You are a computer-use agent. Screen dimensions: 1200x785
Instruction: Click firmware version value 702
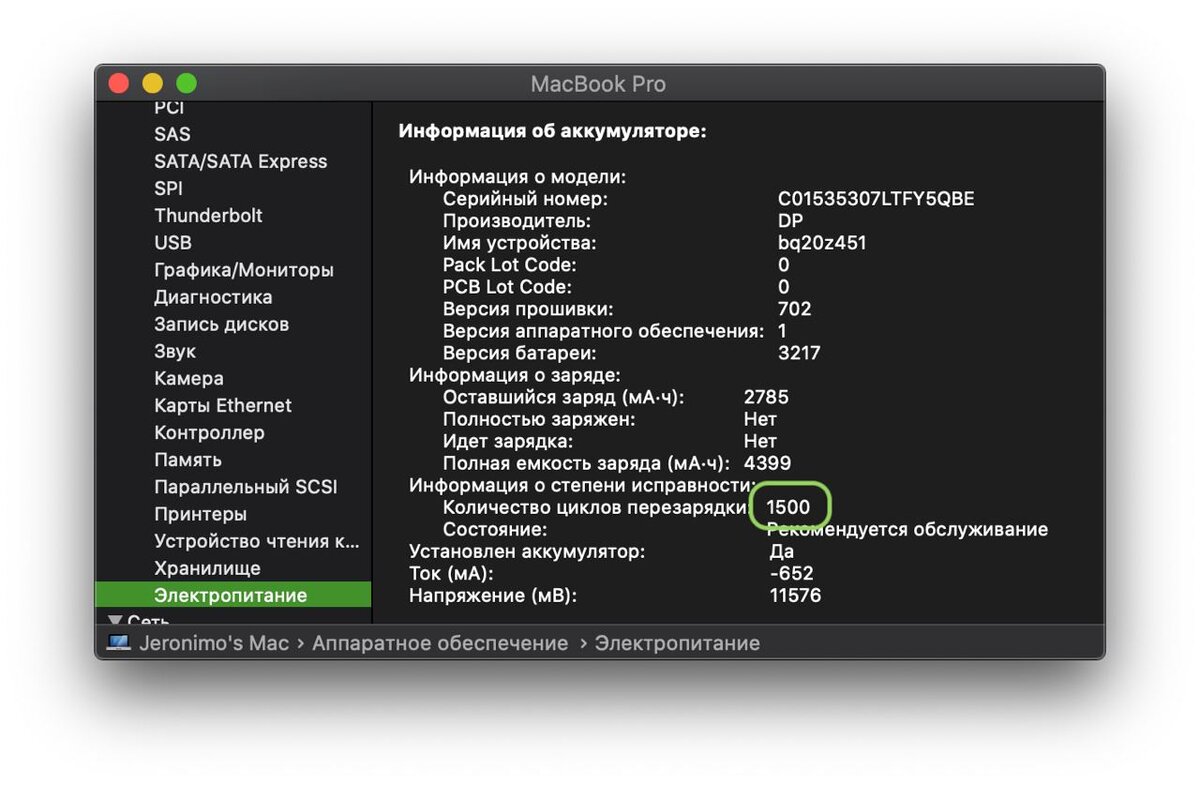click(x=794, y=309)
